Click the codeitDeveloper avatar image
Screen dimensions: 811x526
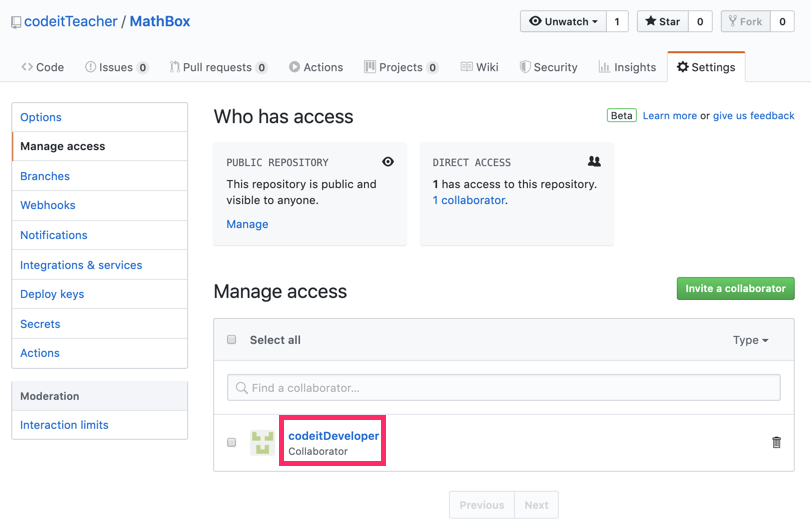click(262, 443)
